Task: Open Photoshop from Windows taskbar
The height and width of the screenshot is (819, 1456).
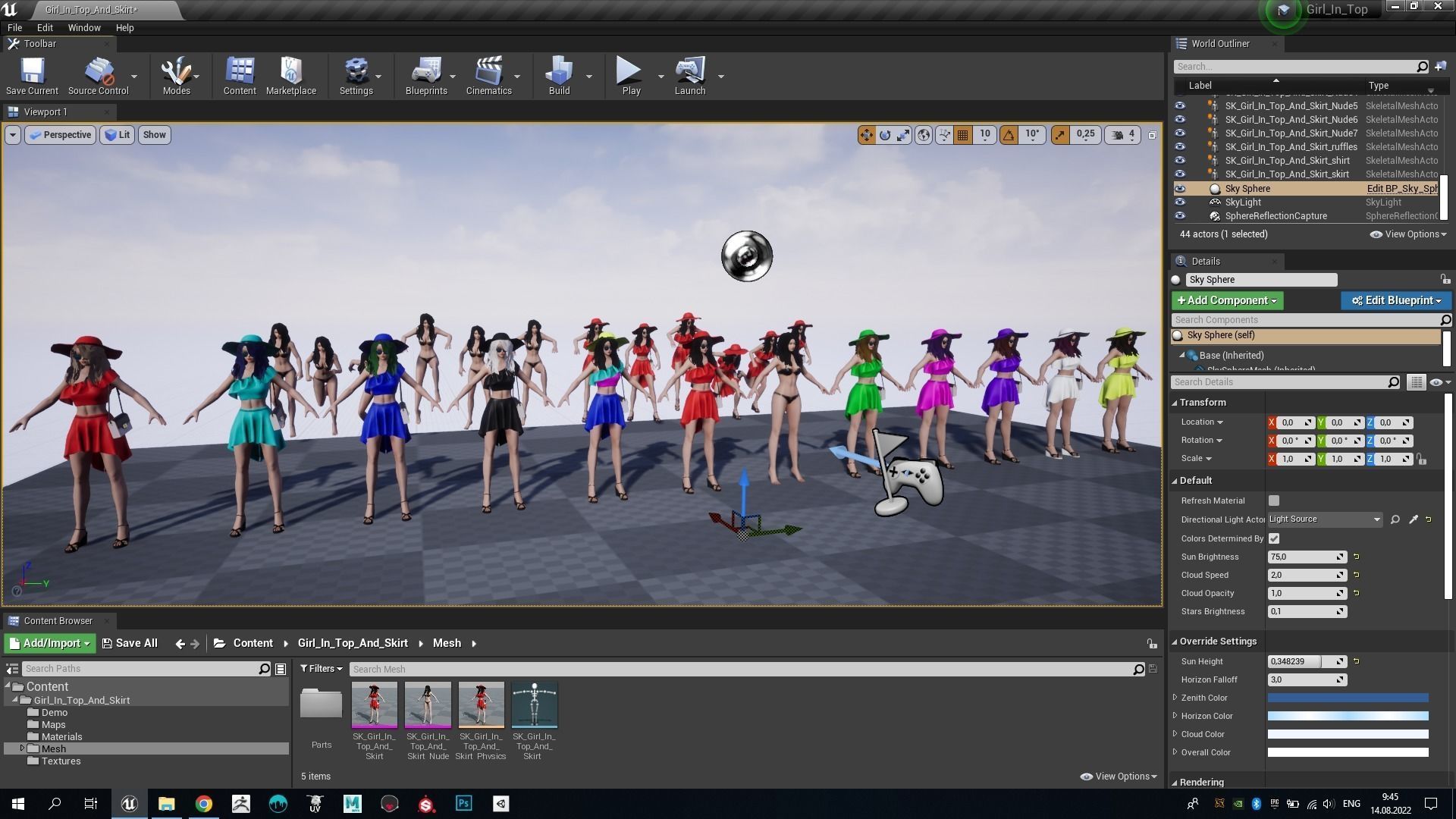Action: (x=463, y=804)
